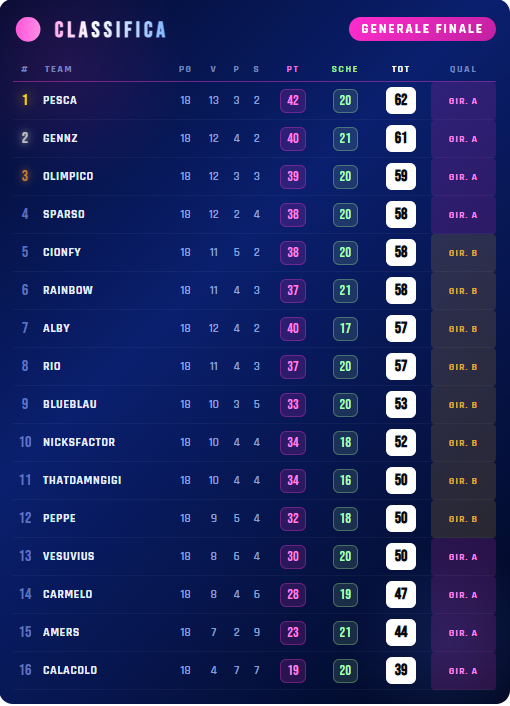Select the orange rank 3 number
The width and height of the screenshot is (510, 706).
click(x=25, y=176)
